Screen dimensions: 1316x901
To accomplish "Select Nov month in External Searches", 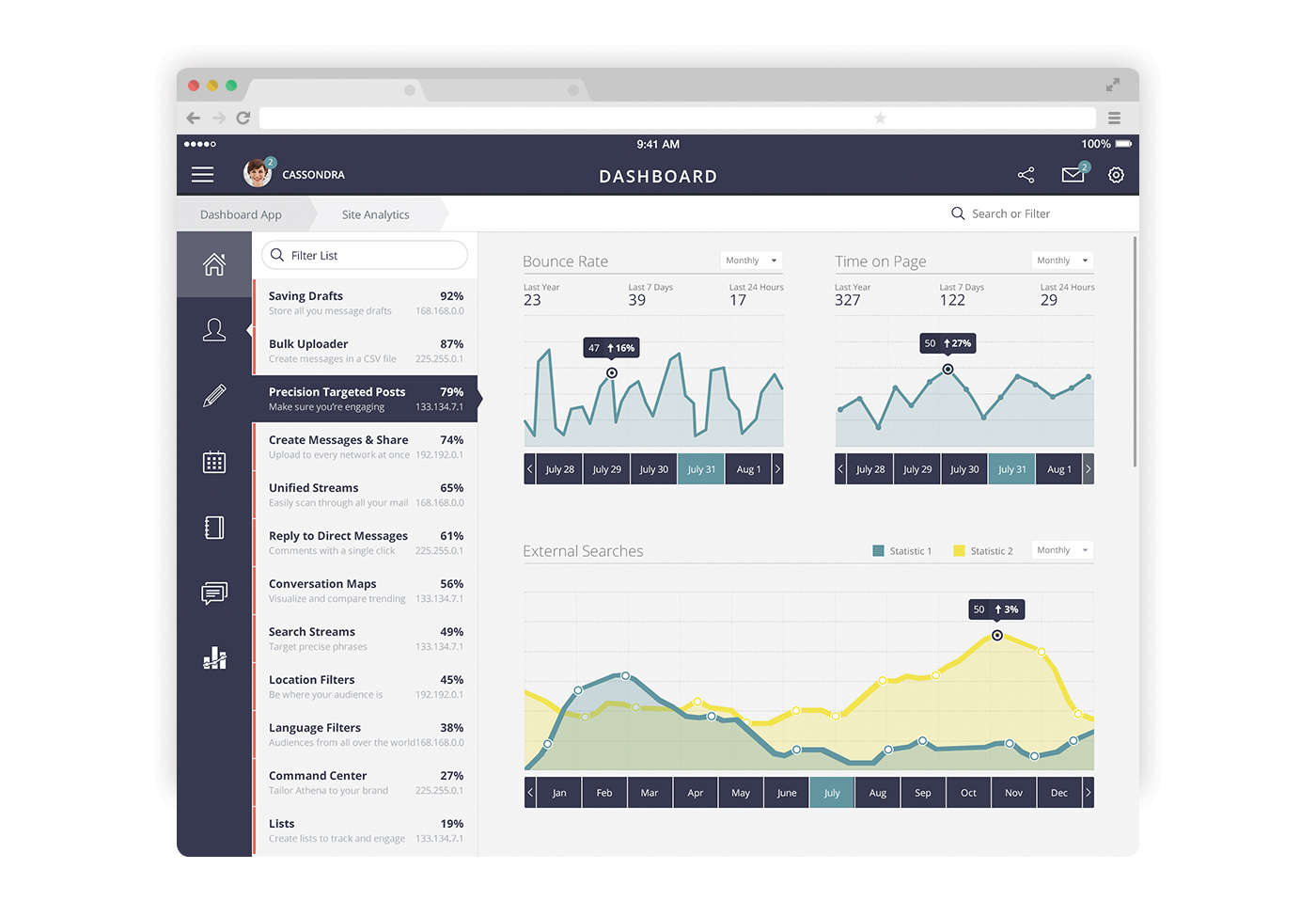I will [x=1013, y=793].
